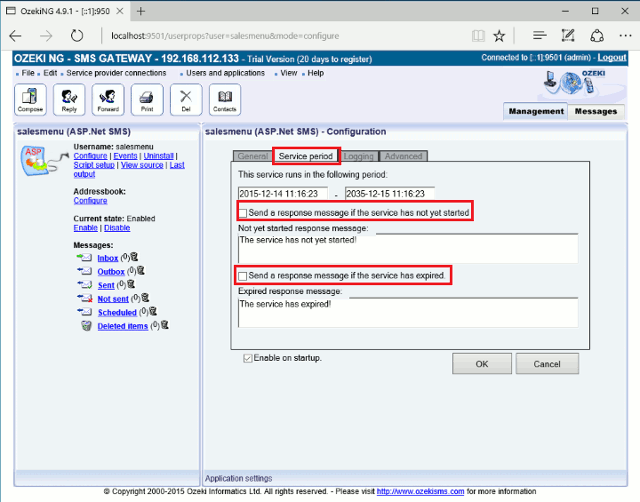Open Service provider connections menu
This screenshot has height=502, width=640.
(116, 73)
